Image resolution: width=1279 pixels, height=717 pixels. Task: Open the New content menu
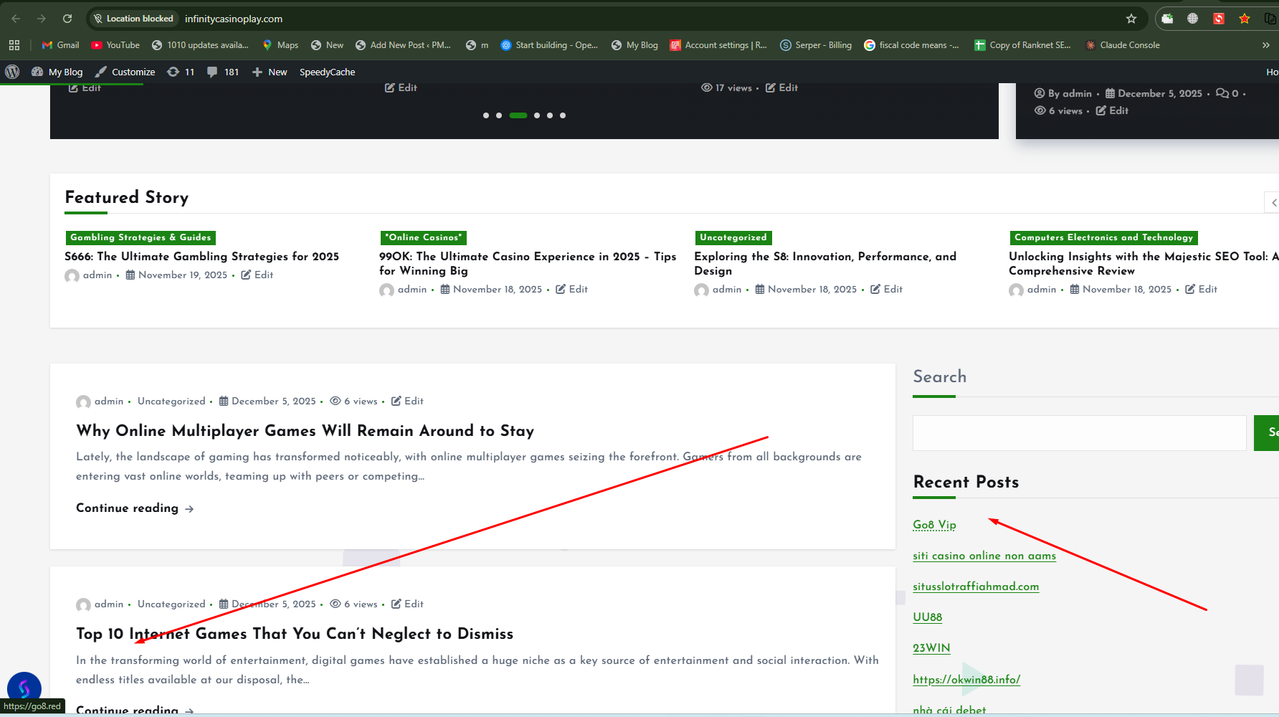click(270, 72)
